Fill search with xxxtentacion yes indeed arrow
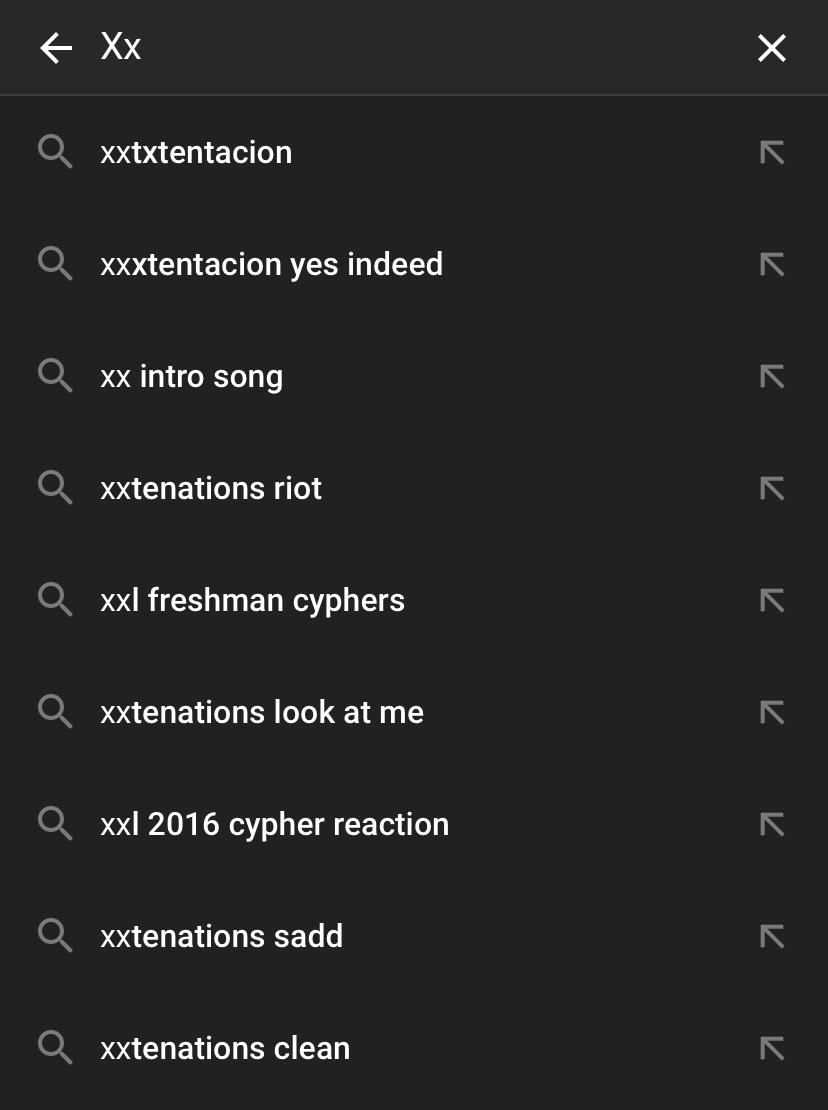Screen dimensions: 828x1110 tap(771, 265)
